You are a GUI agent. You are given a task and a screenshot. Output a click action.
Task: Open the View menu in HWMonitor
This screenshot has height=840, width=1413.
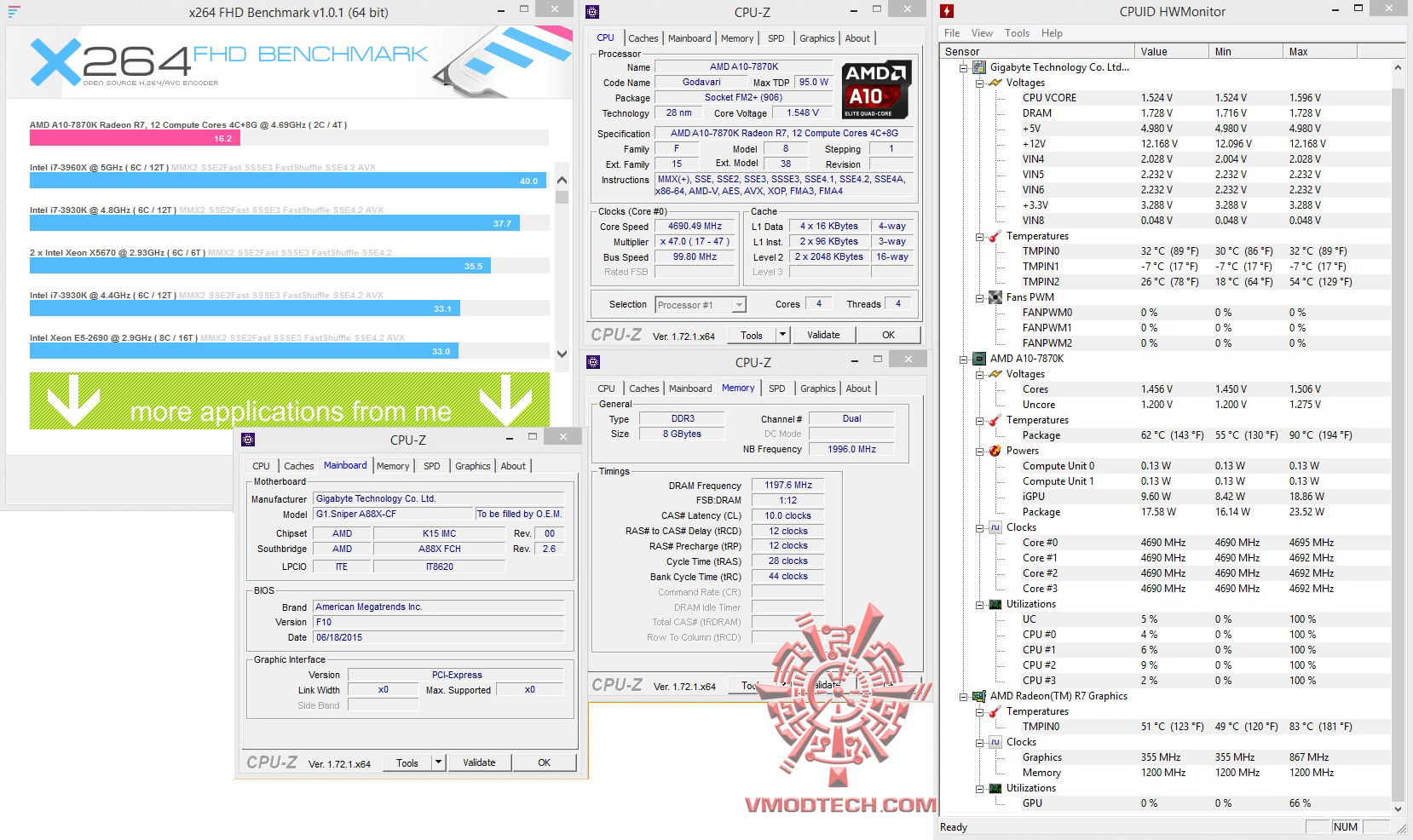pos(982,33)
